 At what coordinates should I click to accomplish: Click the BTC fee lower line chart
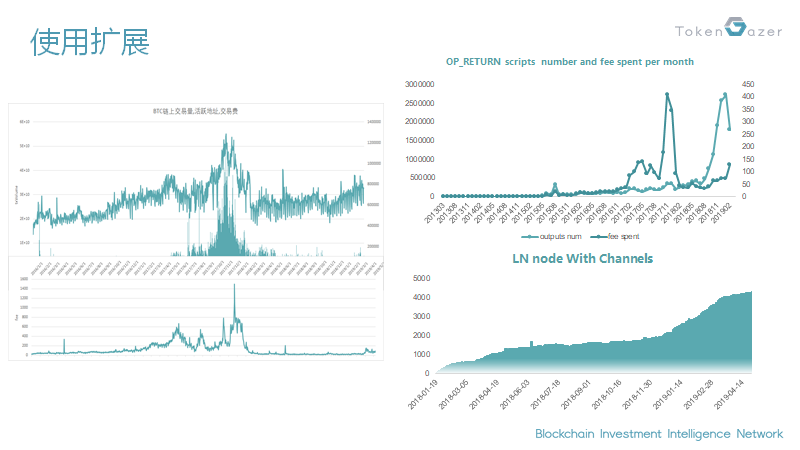coord(203,319)
